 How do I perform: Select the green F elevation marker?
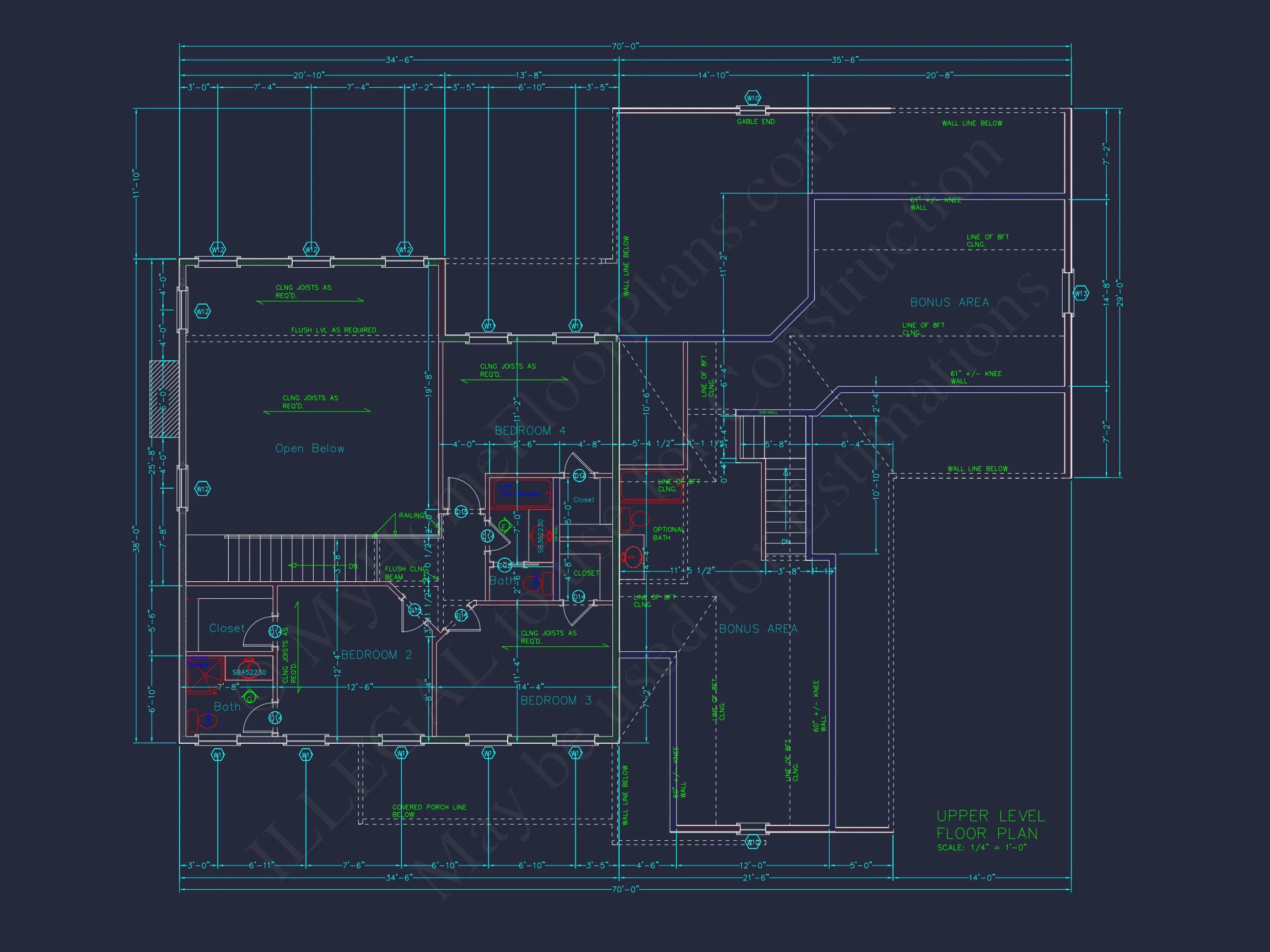(x=505, y=526)
